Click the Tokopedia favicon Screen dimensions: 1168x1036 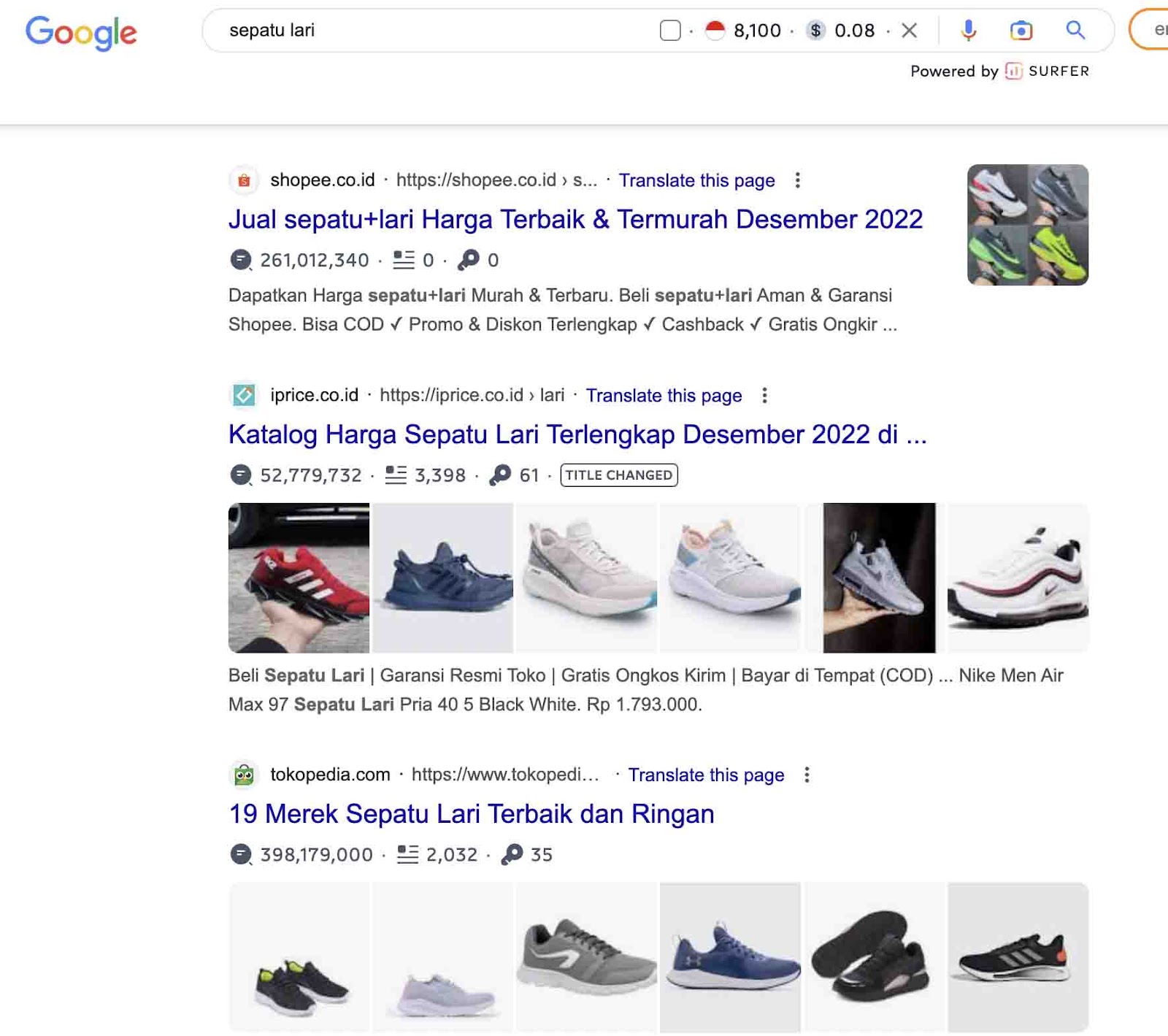coord(244,775)
